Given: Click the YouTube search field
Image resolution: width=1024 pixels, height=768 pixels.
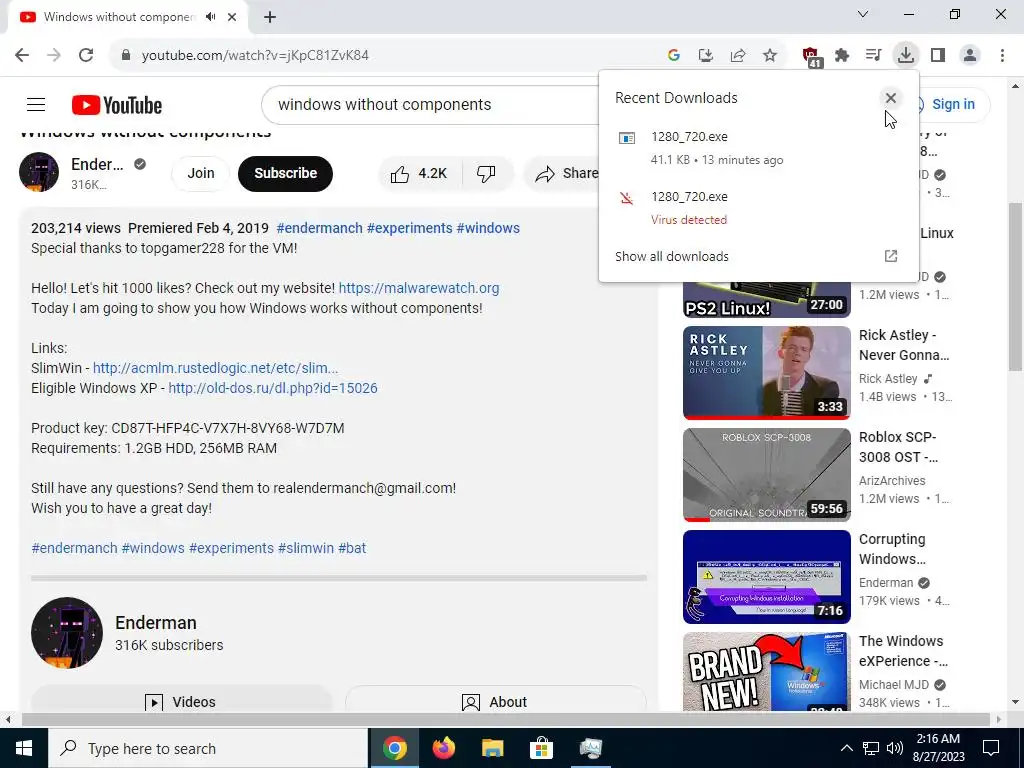Looking at the screenshot, I should (431, 104).
